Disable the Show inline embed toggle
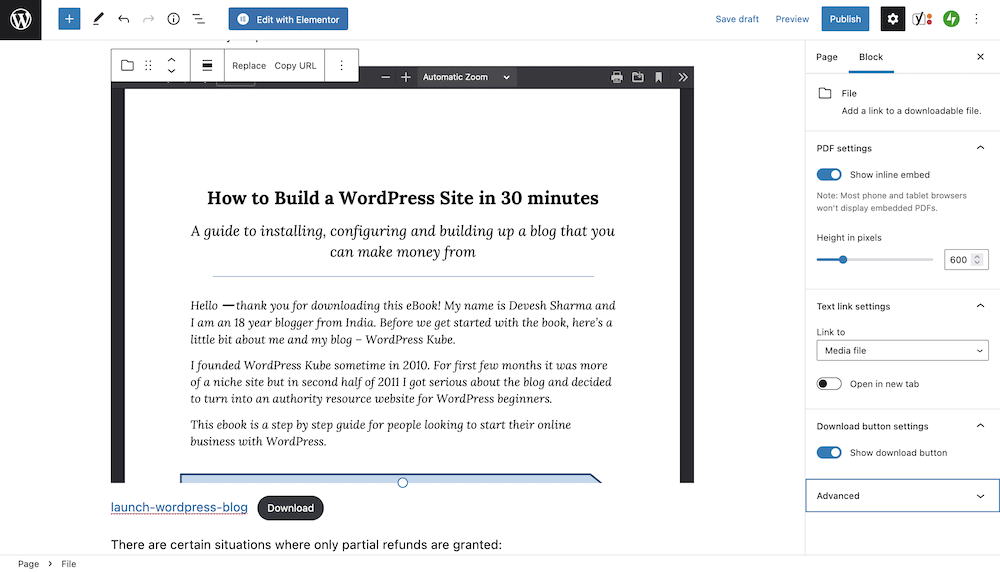This screenshot has height=572, width=1000. 829,175
